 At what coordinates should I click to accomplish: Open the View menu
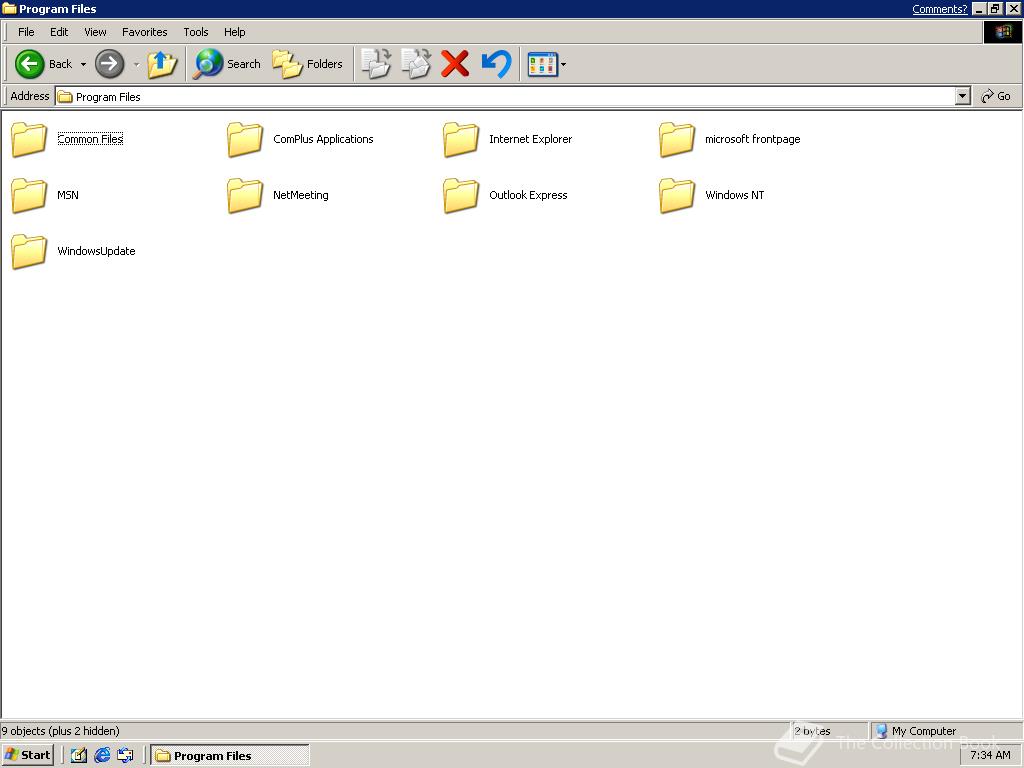tap(95, 32)
